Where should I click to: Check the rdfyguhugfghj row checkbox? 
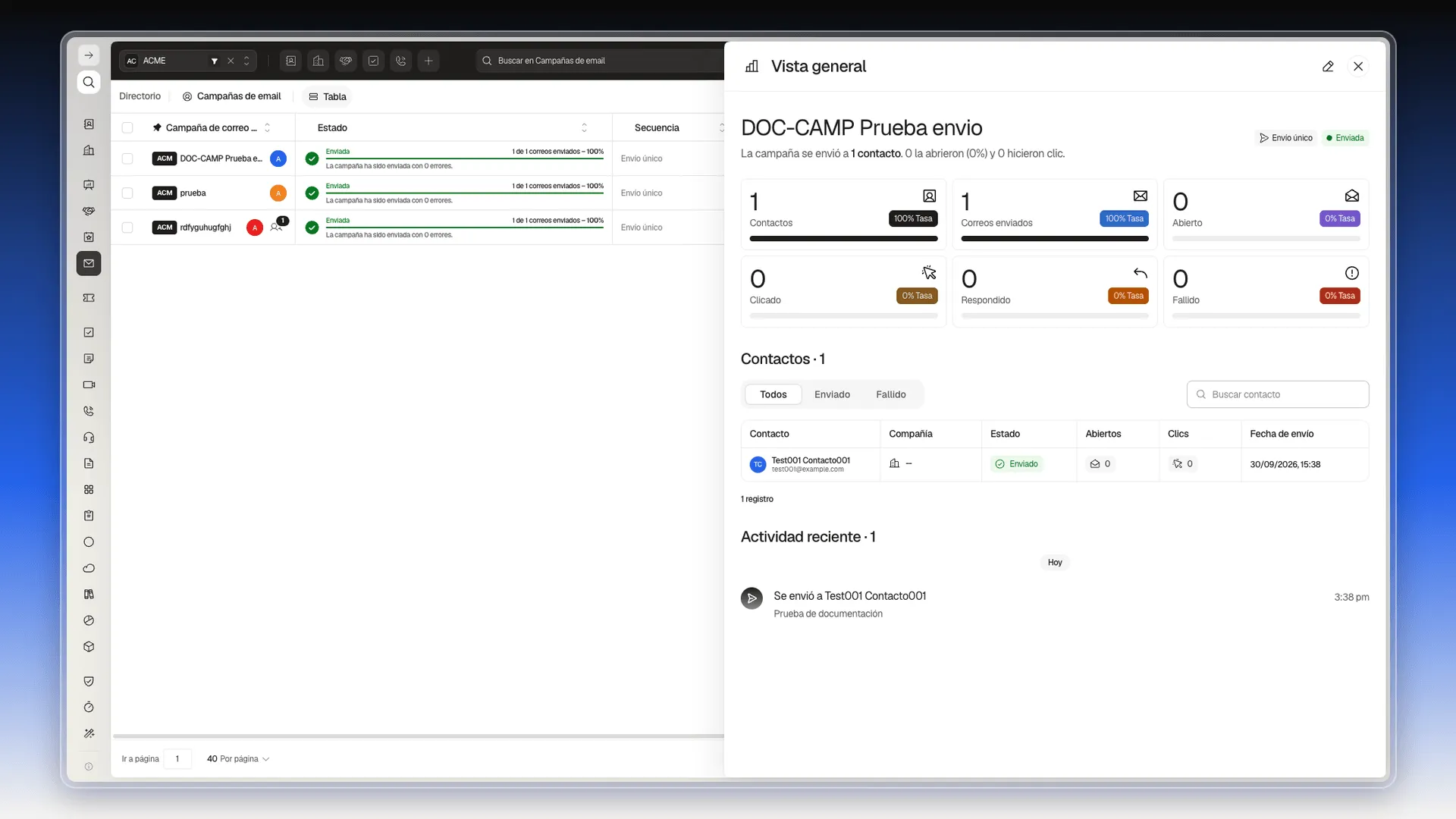tap(127, 227)
